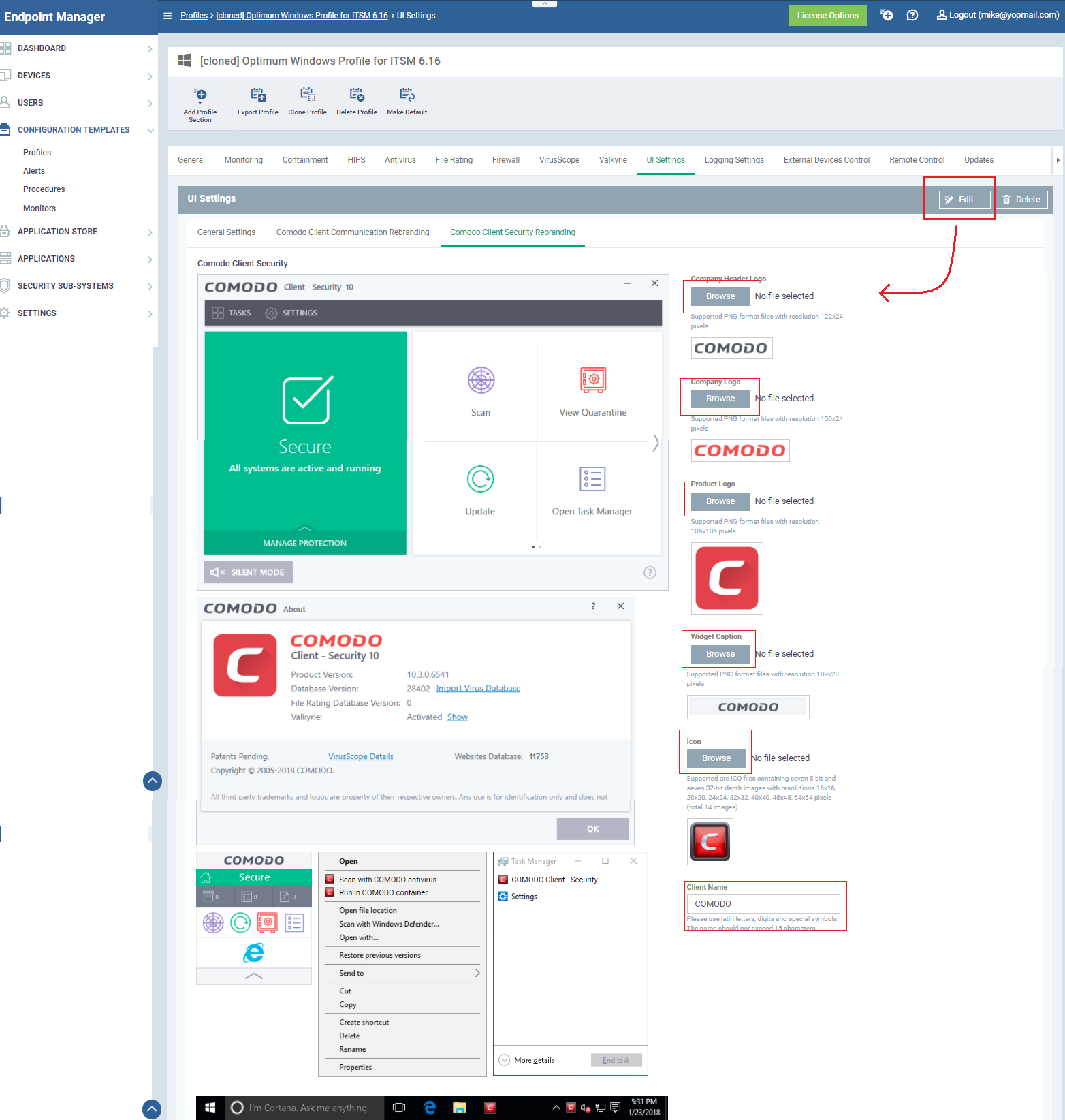Expand the Security Sub-Systems chevron
Screen dimensions: 1065x1120
[x=150, y=287]
